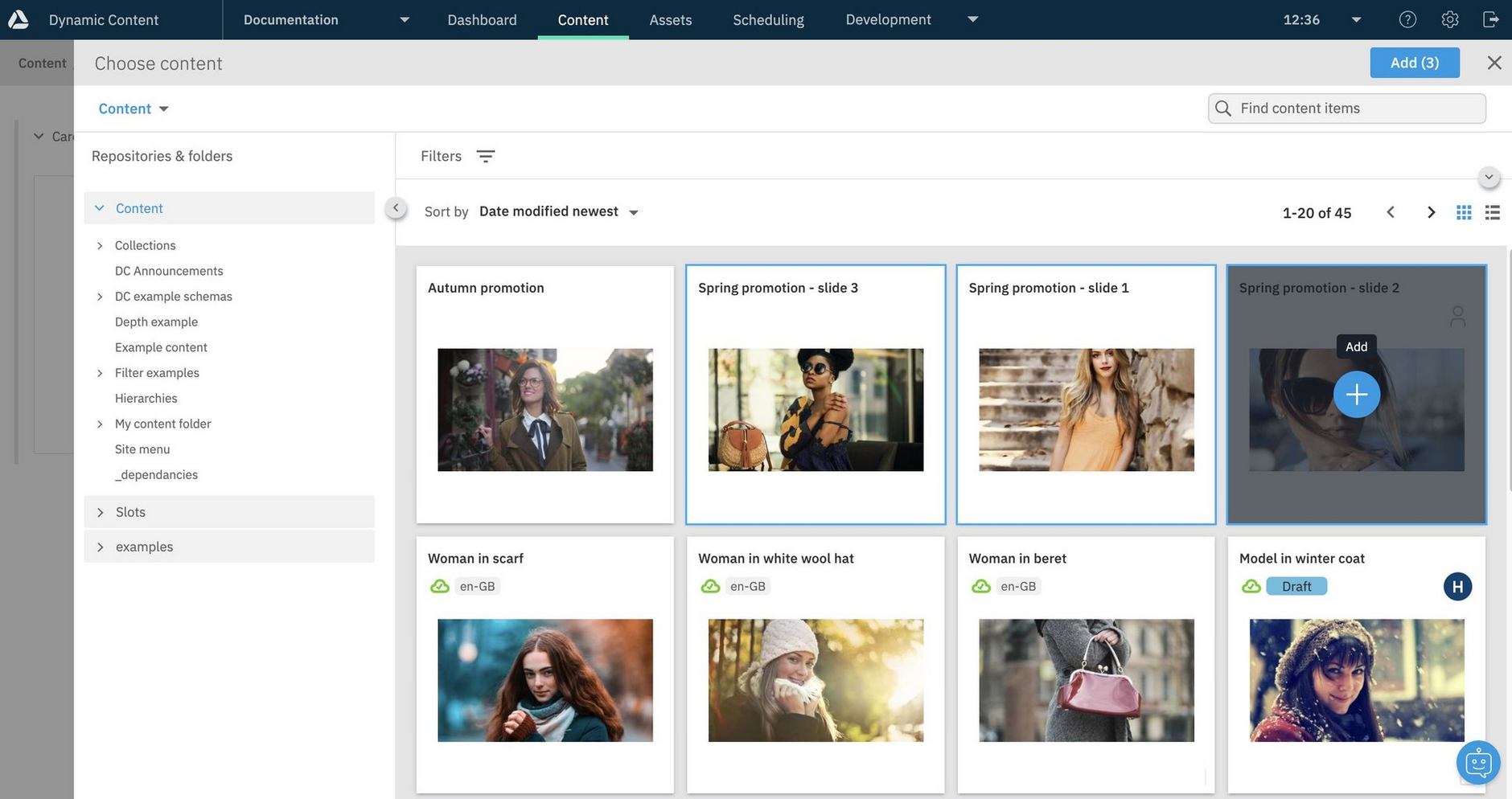
Task: Expand the round chevron below Filters bar
Action: click(x=1489, y=178)
